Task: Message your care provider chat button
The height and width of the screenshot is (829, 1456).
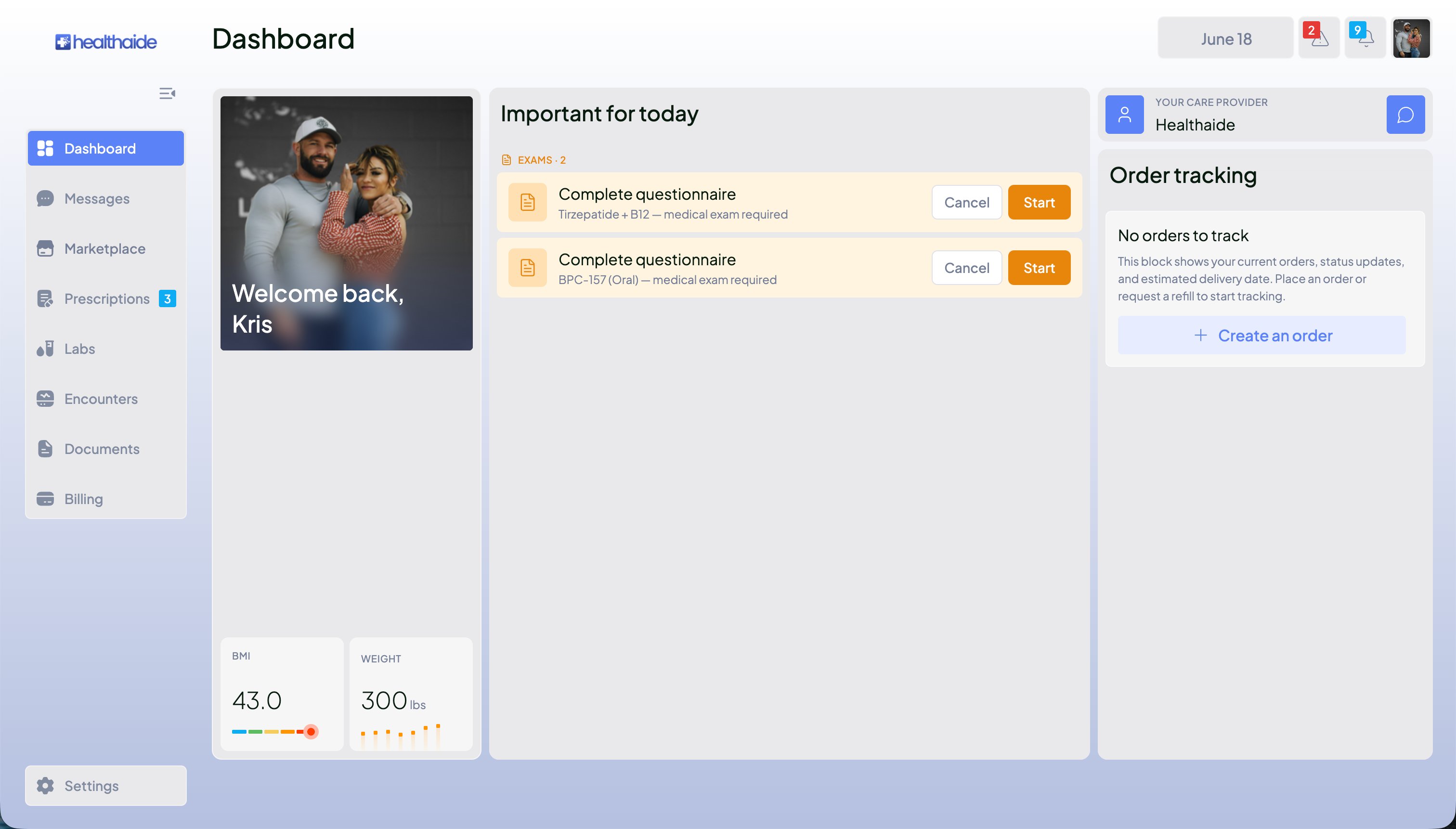Action: coord(1406,115)
